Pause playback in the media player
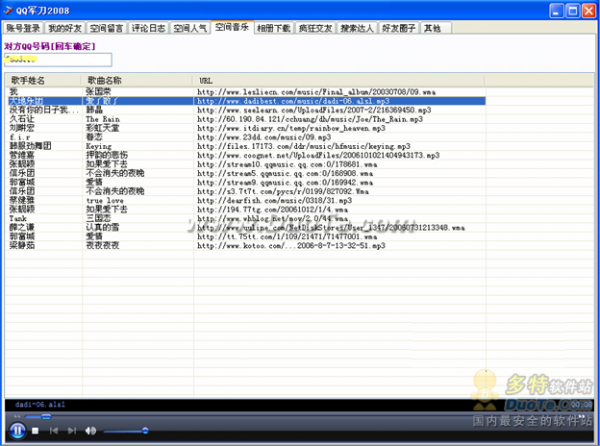 [16, 429]
